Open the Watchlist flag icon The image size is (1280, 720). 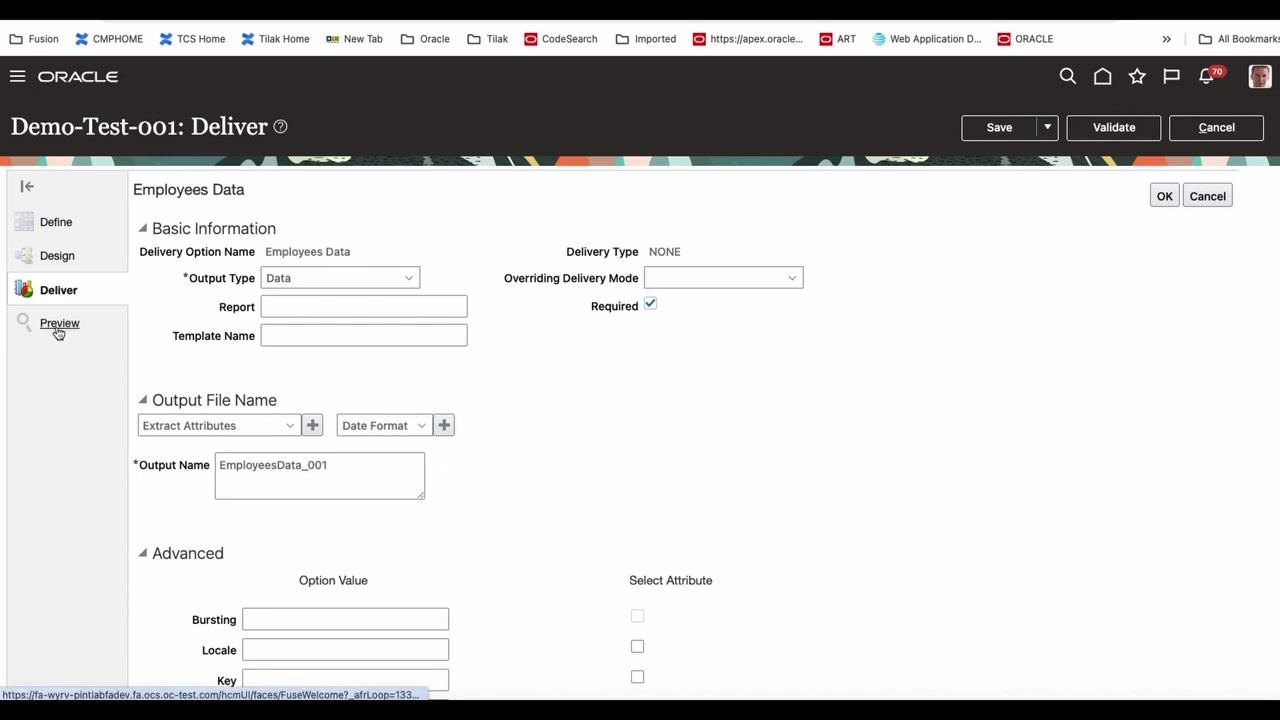click(1171, 76)
